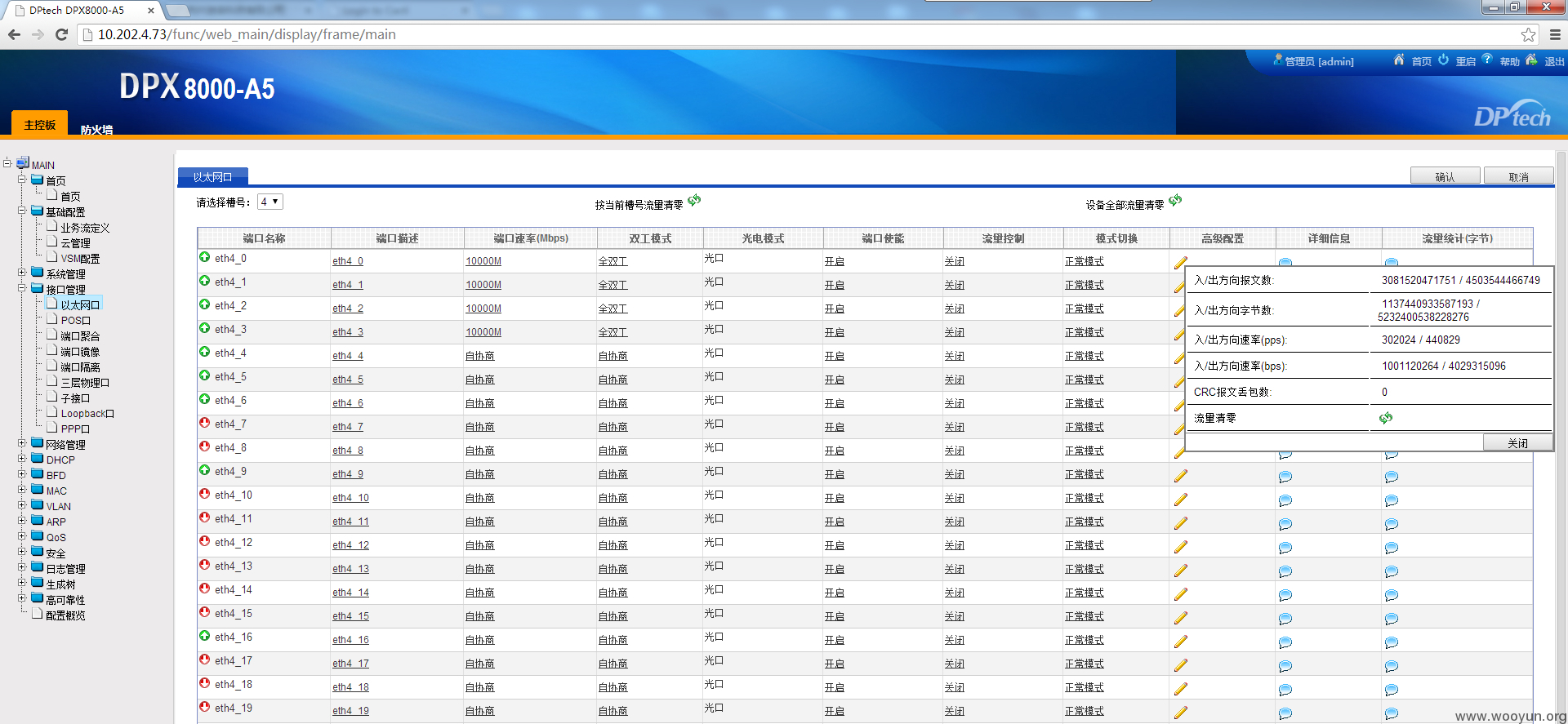
Task: Open advanced config pencil for eth4_15
Action: point(1181,618)
